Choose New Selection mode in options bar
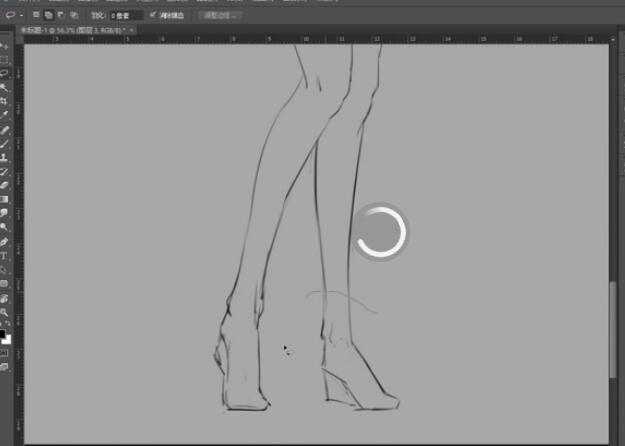 coord(36,15)
